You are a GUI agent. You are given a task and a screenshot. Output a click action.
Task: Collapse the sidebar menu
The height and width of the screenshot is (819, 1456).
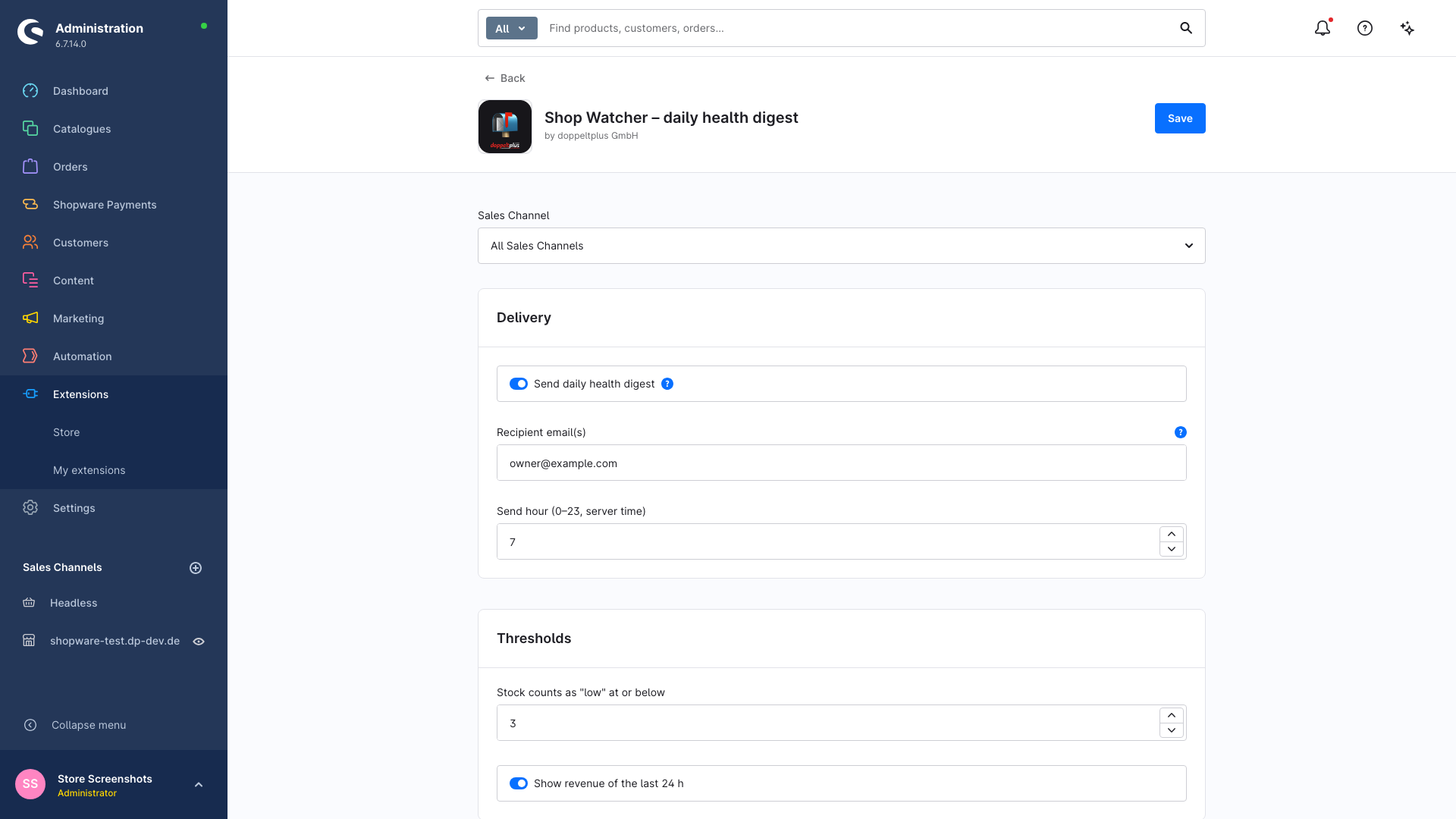coord(75,725)
